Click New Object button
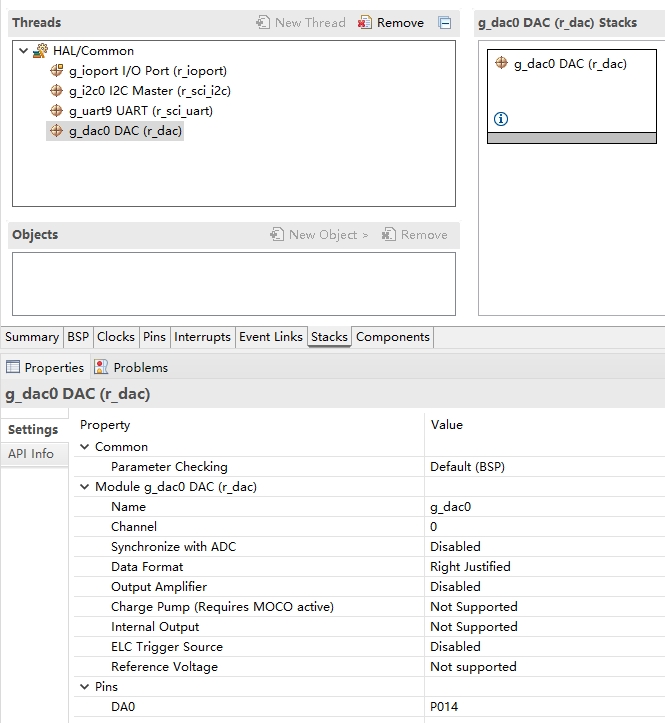 320,235
